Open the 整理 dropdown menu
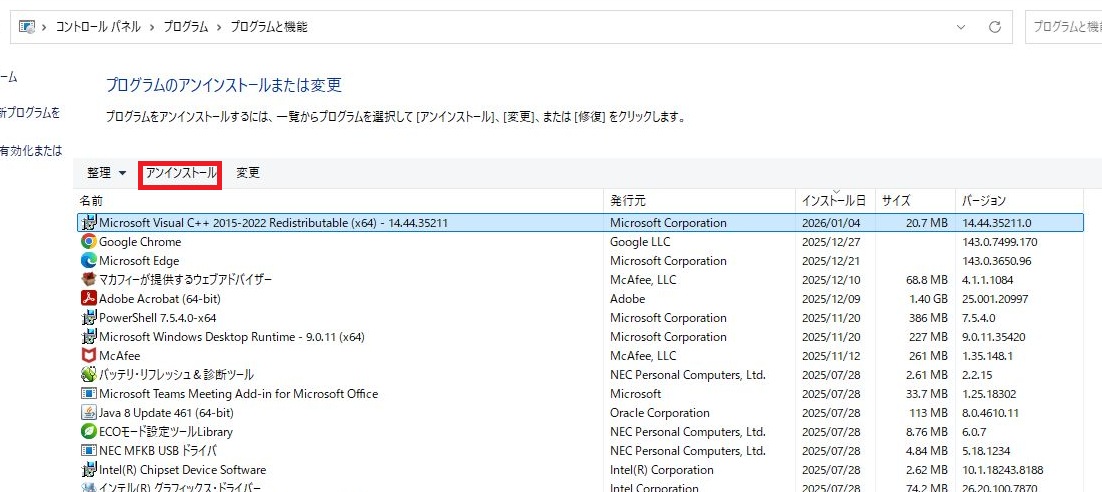Image resolution: width=1102 pixels, height=492 pixels. (107, 173)
